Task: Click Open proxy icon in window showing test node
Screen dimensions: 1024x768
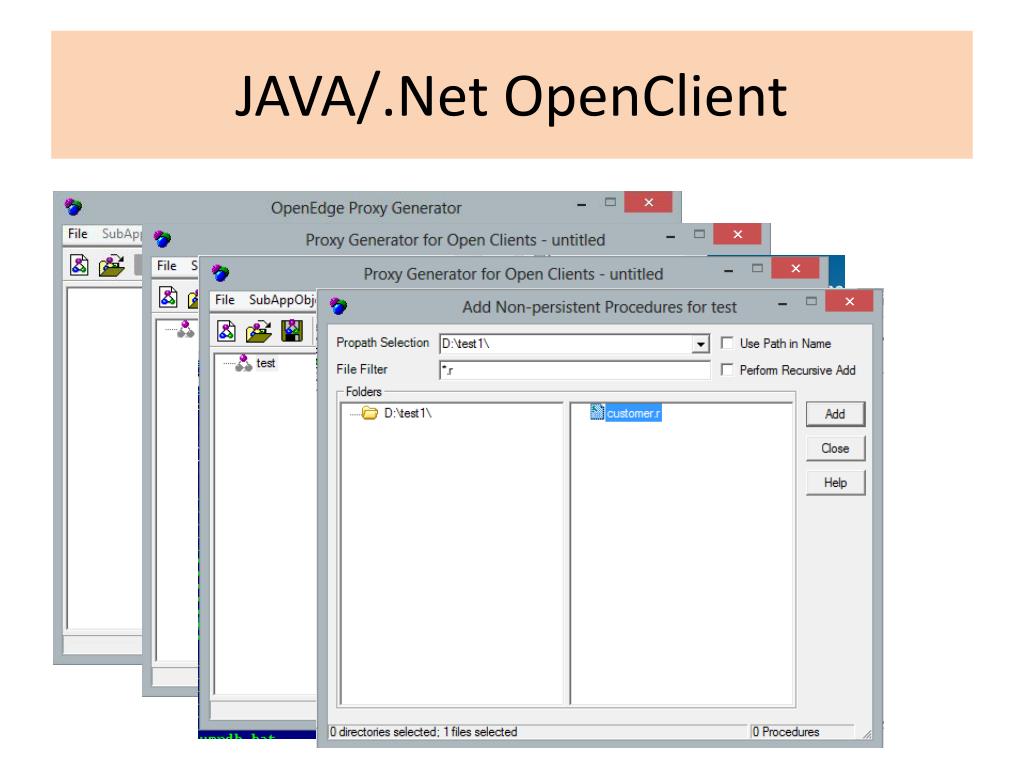Action: point(259,331)
